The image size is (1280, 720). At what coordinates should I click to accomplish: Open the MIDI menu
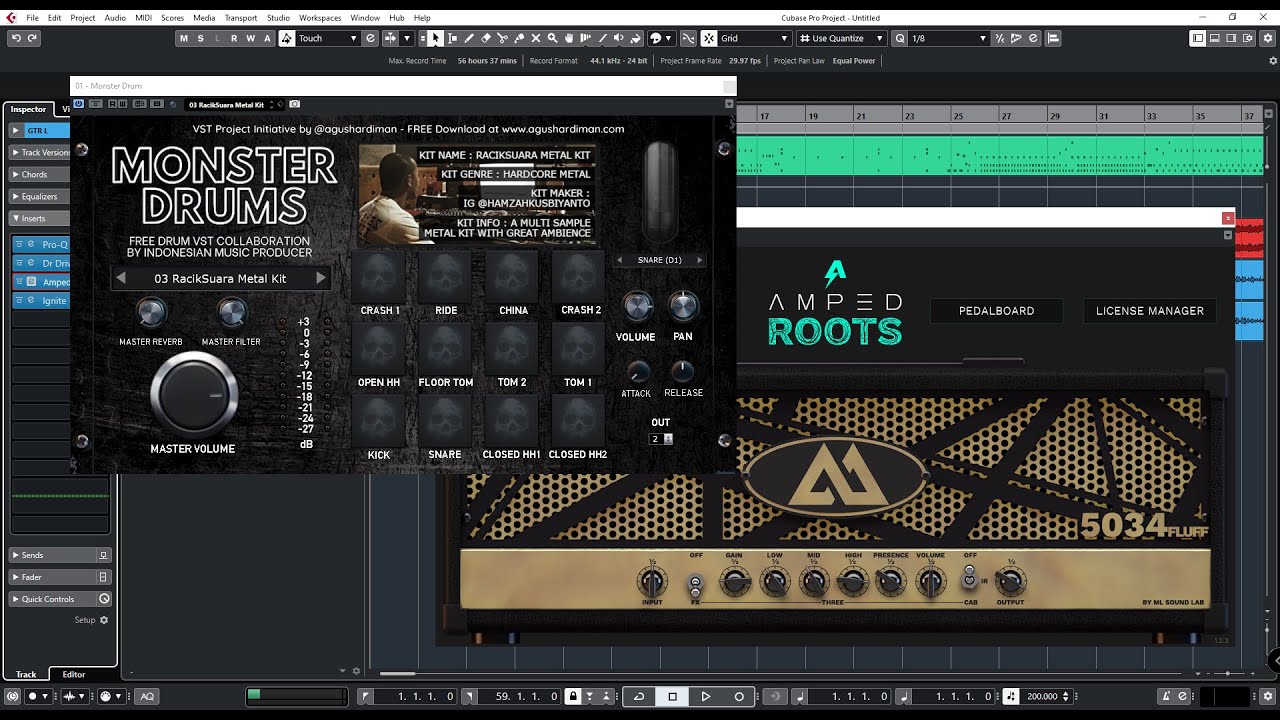click(143, 18)
